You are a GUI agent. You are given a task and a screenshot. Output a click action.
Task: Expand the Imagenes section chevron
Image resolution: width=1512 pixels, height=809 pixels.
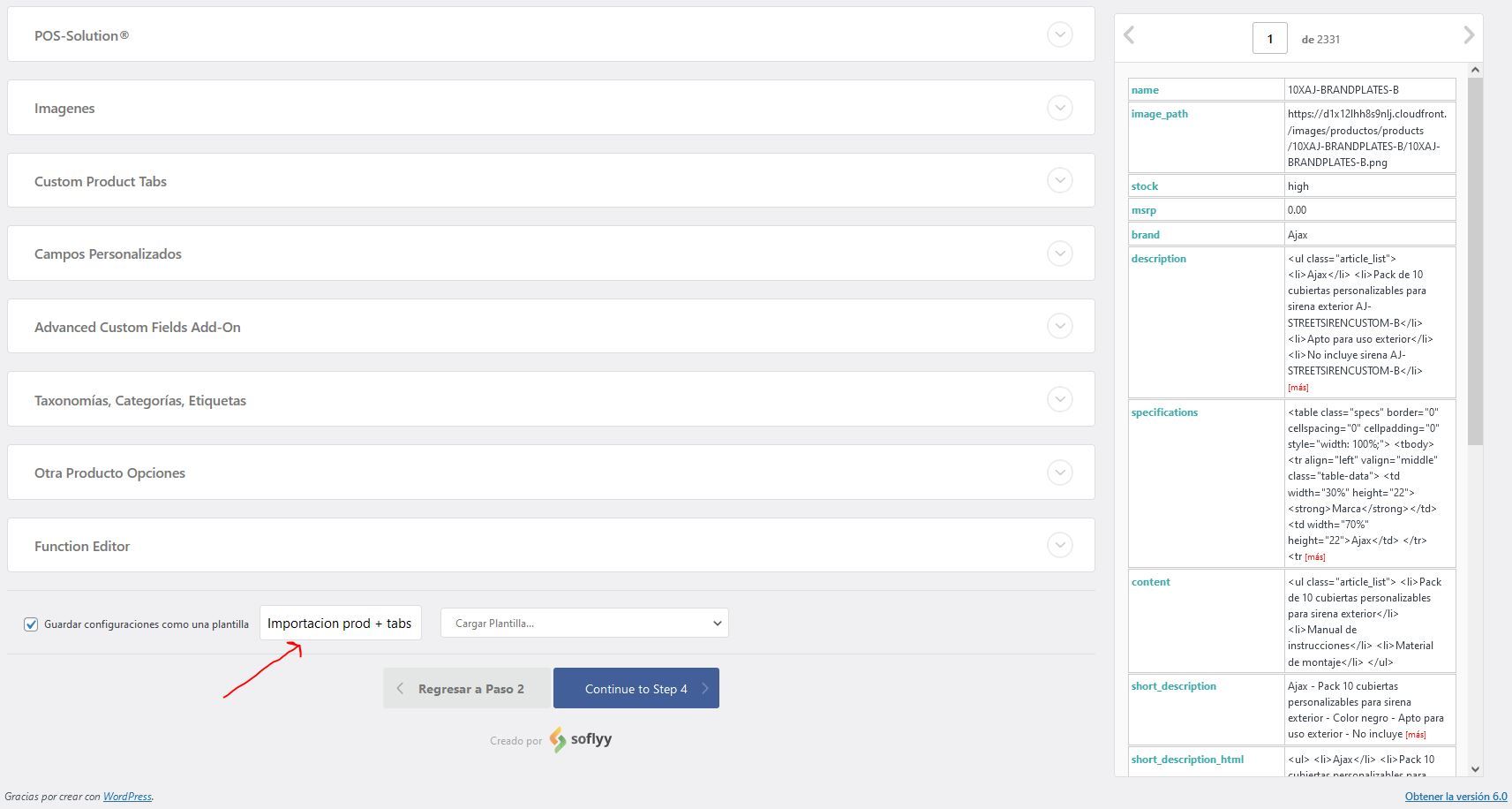point(1059,108)
